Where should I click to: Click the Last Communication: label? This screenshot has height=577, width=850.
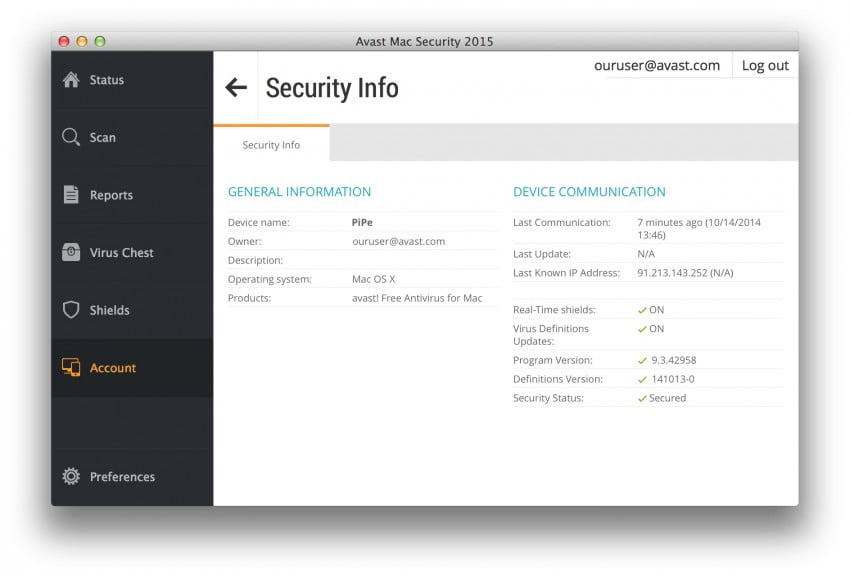point(562,222)
